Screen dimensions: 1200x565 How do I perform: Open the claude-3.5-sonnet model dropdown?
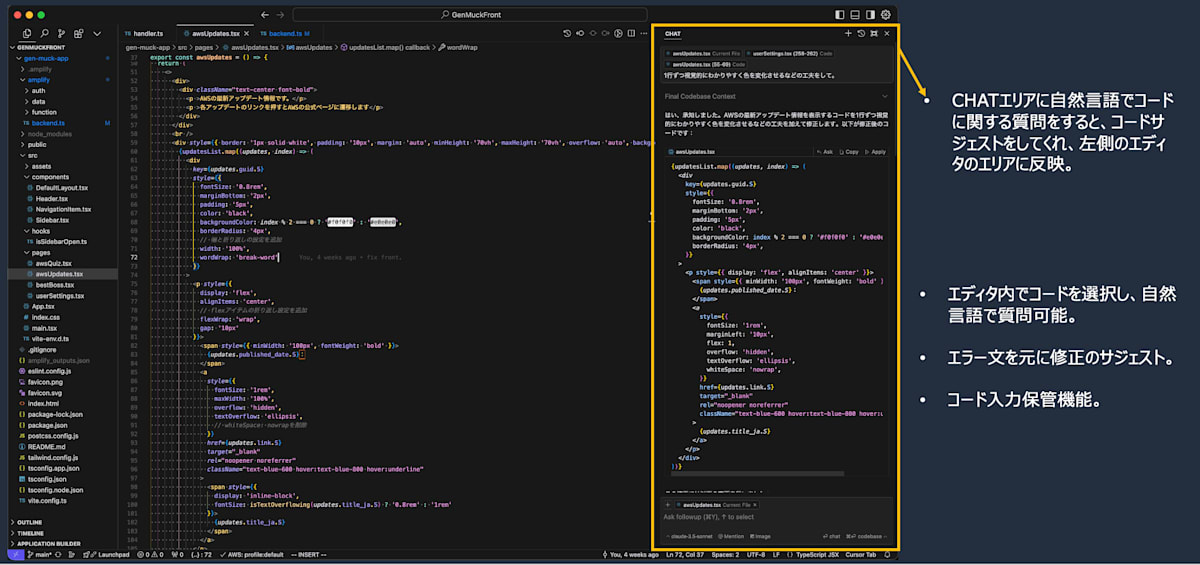click(x=692, y=536)
